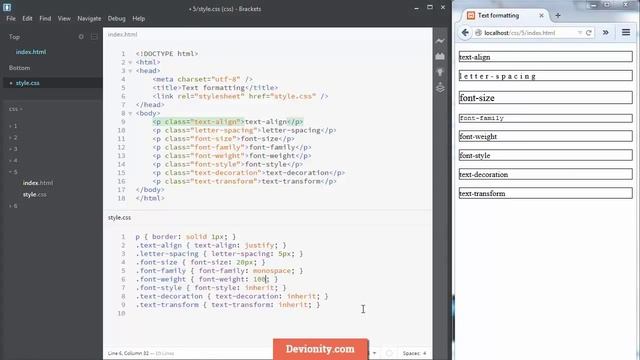Viewport: 640px width, 360px height.
Task: Click the font-weight paragraph in browser
Action: 546,136
